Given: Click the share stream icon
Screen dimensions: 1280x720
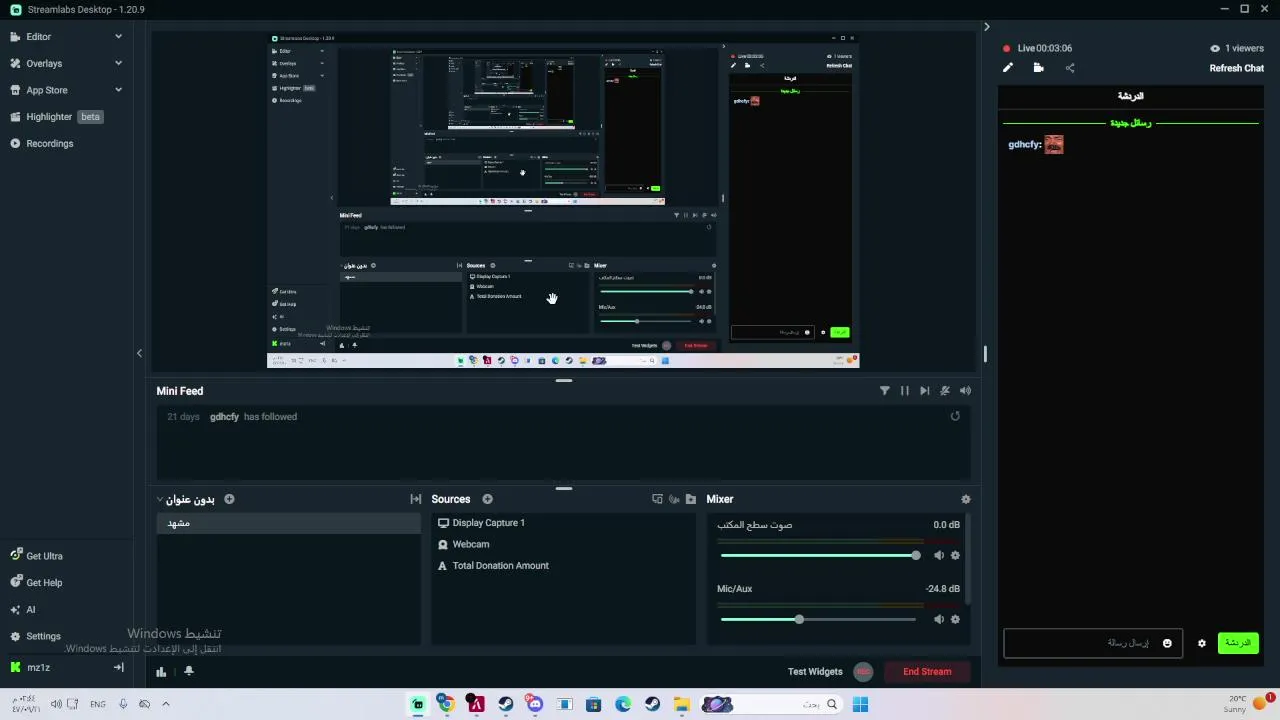Looking at the screenshot, I should click(x=1069, y=68).
